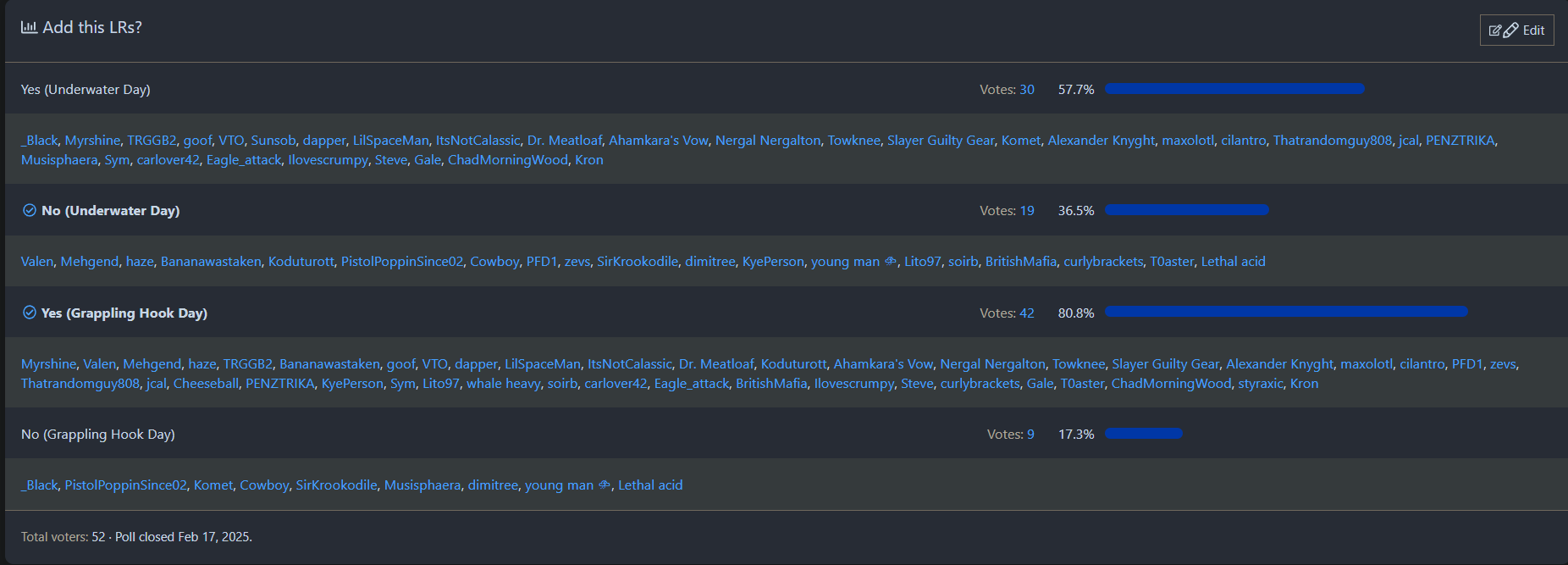Click the checkmark icon next to Yes (Grappling Hook Day)
Screen dimensions: 1568x565
coord(30,313)
